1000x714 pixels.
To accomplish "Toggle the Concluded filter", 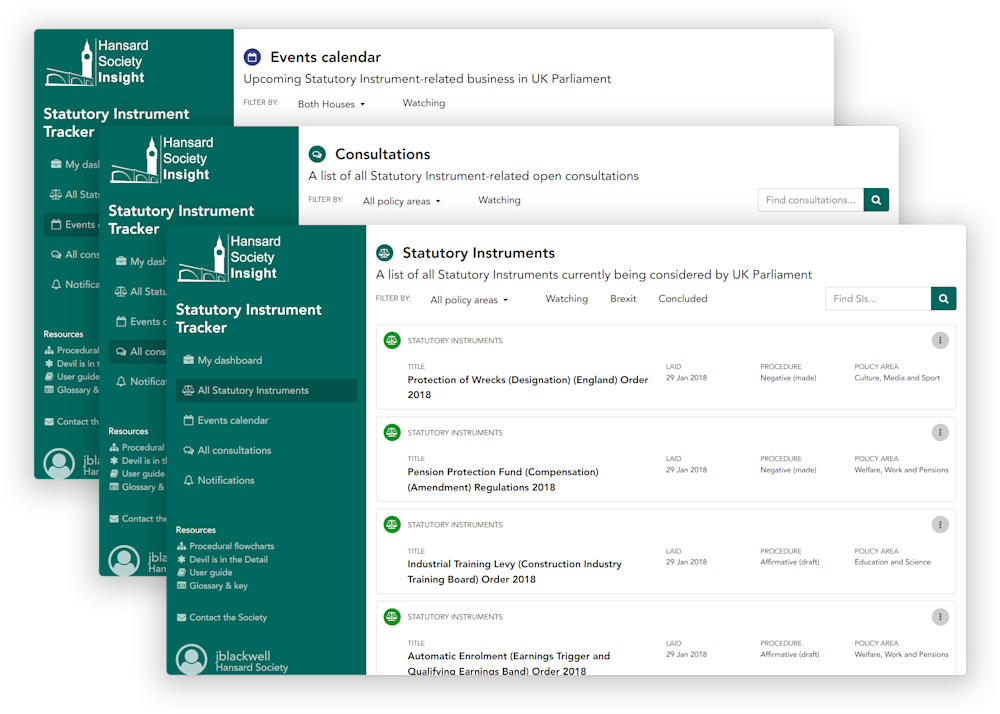I will point(682,298).
